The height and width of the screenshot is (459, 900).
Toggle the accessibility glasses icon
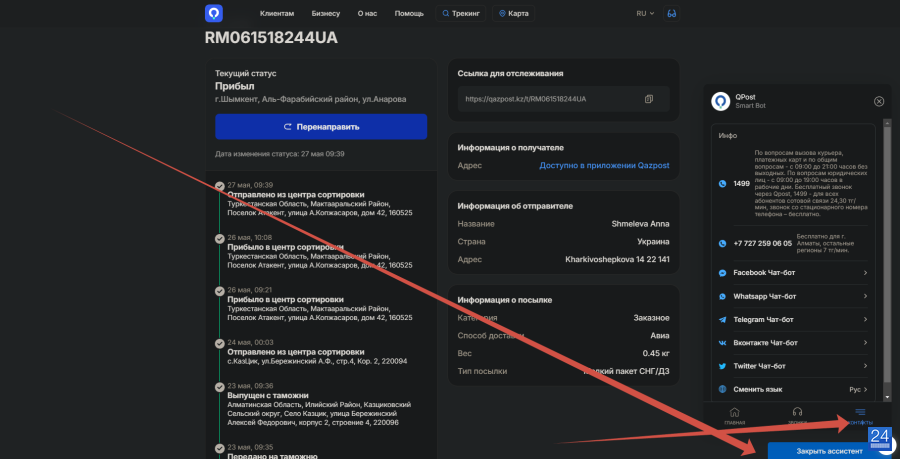(x=672, y=13)
